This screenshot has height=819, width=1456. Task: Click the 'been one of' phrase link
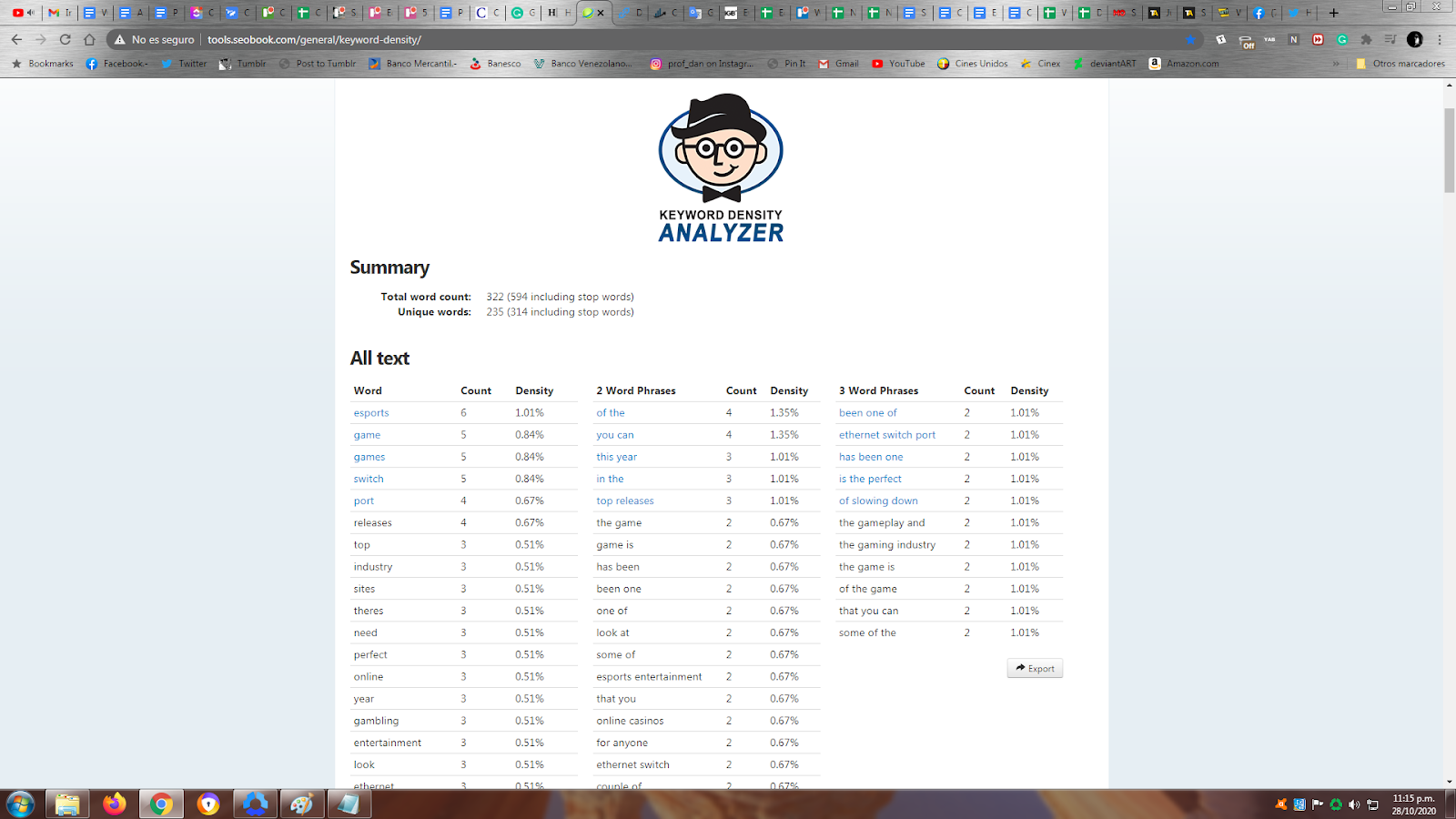868,413
